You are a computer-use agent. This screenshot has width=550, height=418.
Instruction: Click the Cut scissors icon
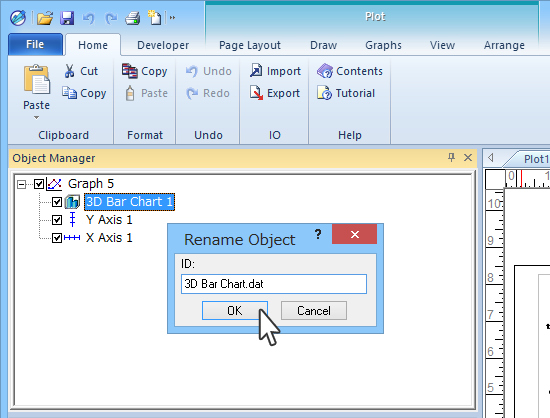pos(69,71)
